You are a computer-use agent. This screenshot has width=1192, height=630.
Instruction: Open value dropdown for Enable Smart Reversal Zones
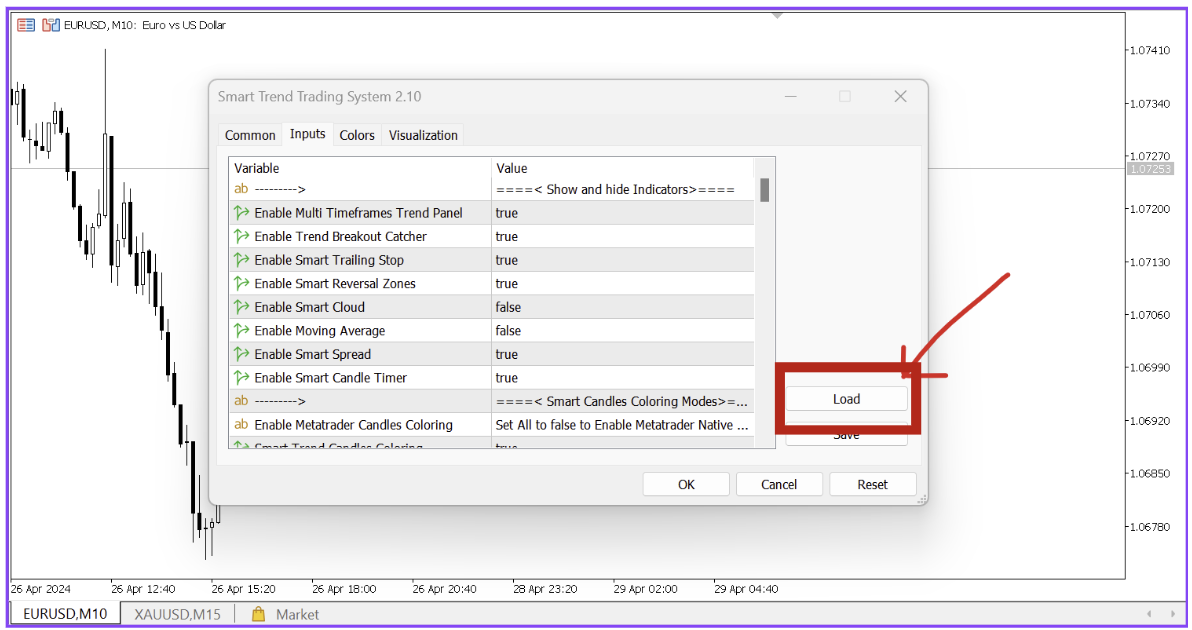620,284
